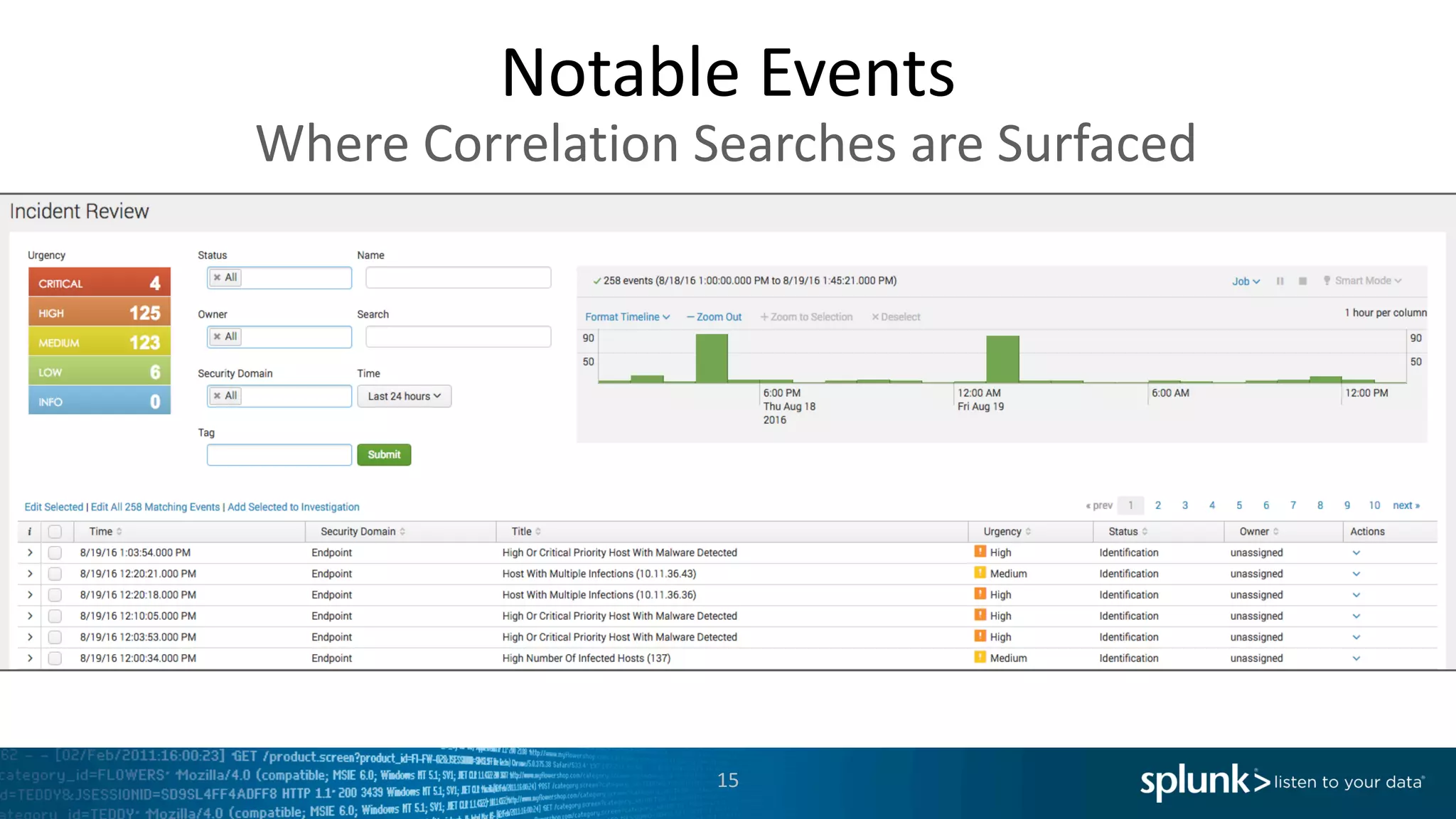Expand the 12:03:53.000 PM event row
The height and width of the screenshot is (819, 1456).
point(30,637)
